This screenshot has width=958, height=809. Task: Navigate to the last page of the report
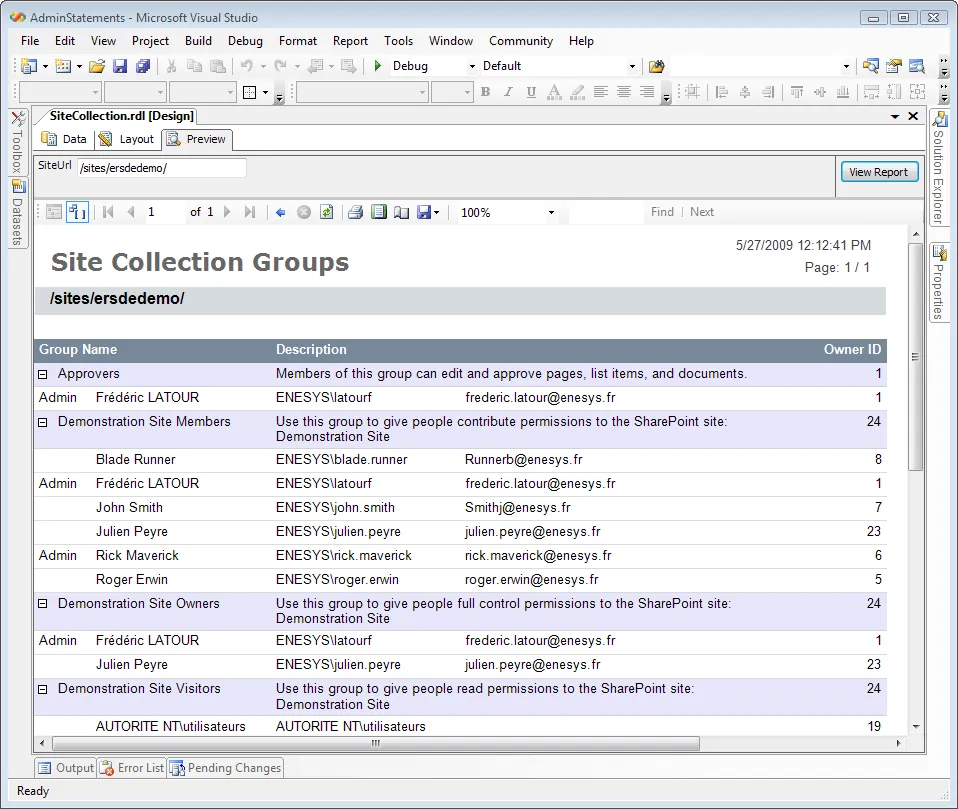pos(251,211)
